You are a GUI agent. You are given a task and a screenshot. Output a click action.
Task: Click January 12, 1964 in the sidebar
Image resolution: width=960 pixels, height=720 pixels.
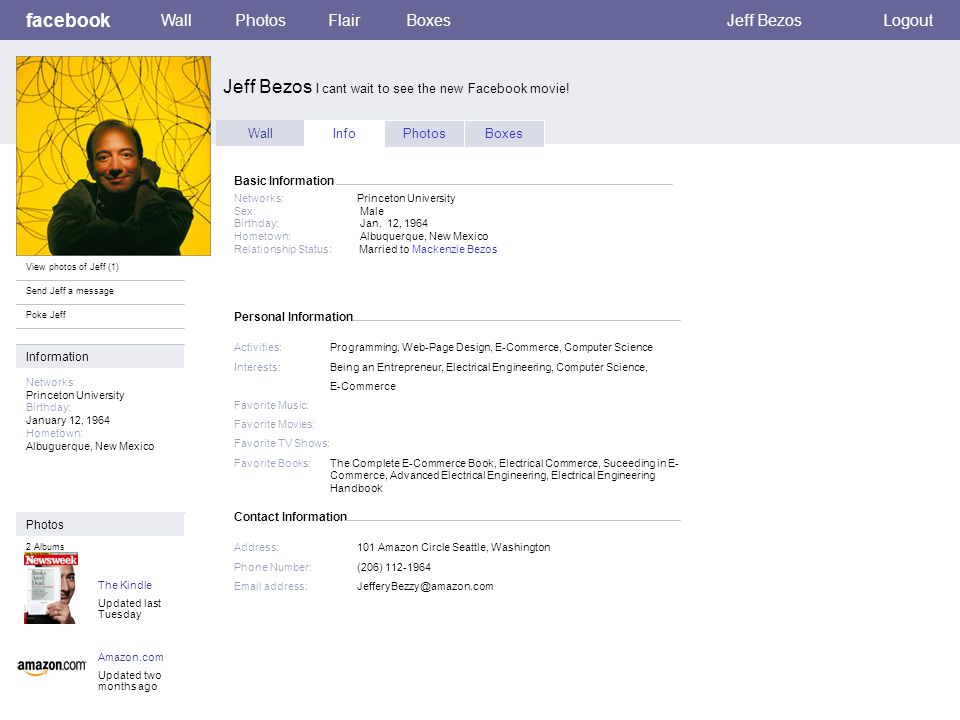tap(67, 421)
